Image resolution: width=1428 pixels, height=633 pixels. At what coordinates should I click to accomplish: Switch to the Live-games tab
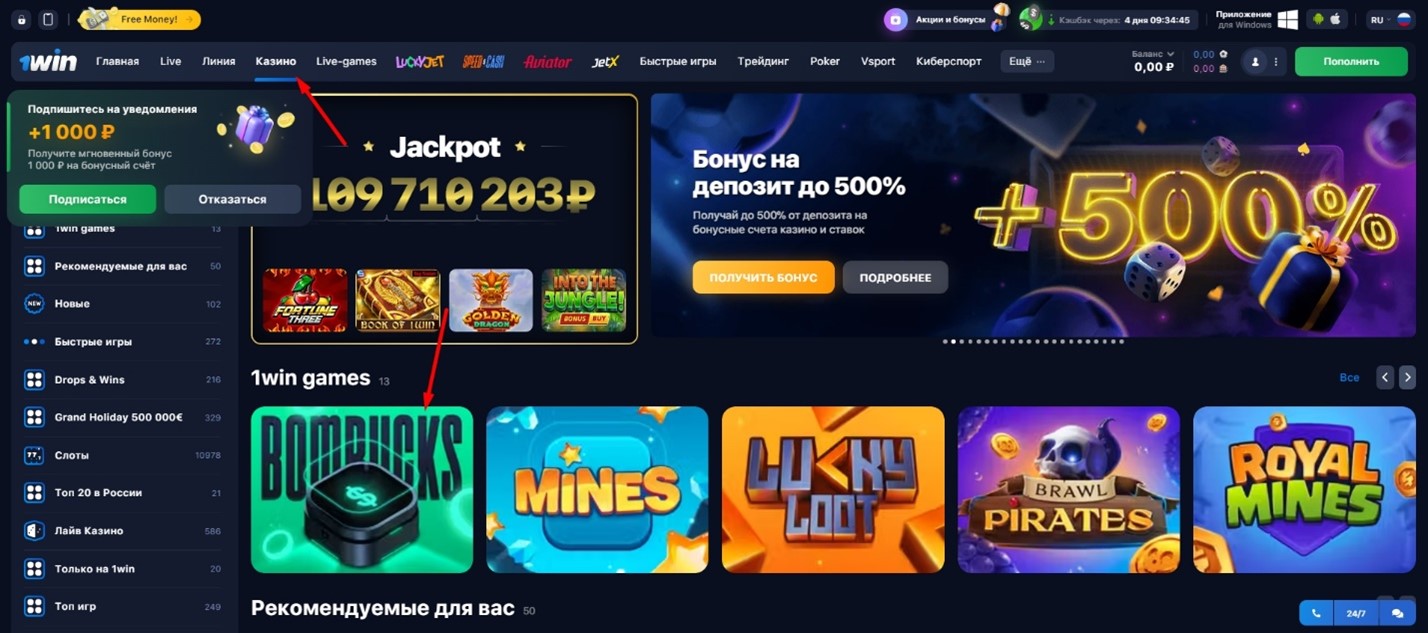pyautogui.click(x=346, y=61)
